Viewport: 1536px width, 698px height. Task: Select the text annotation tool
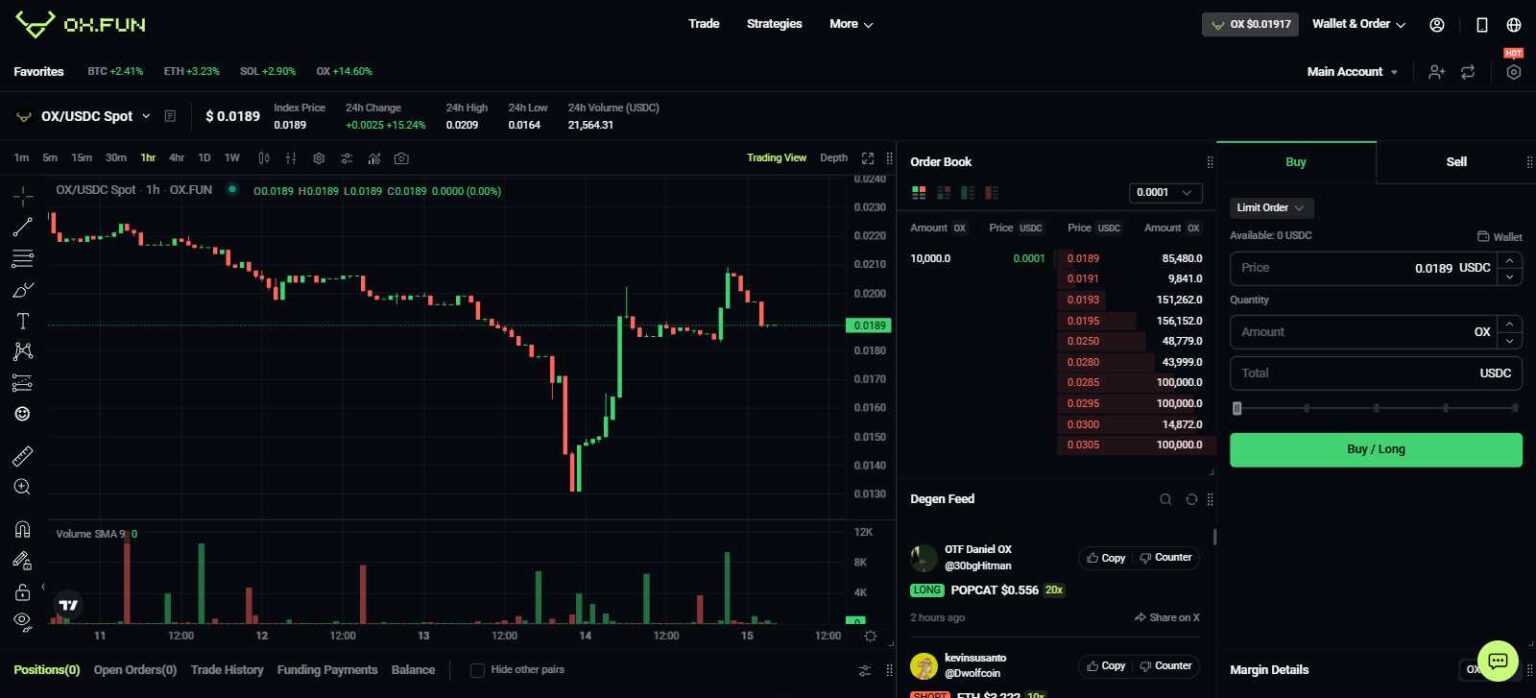pos(21,320)
